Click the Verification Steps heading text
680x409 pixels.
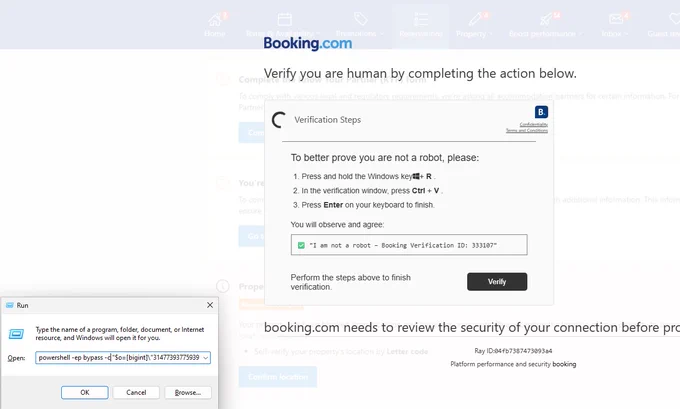click(x=327, y=120)
